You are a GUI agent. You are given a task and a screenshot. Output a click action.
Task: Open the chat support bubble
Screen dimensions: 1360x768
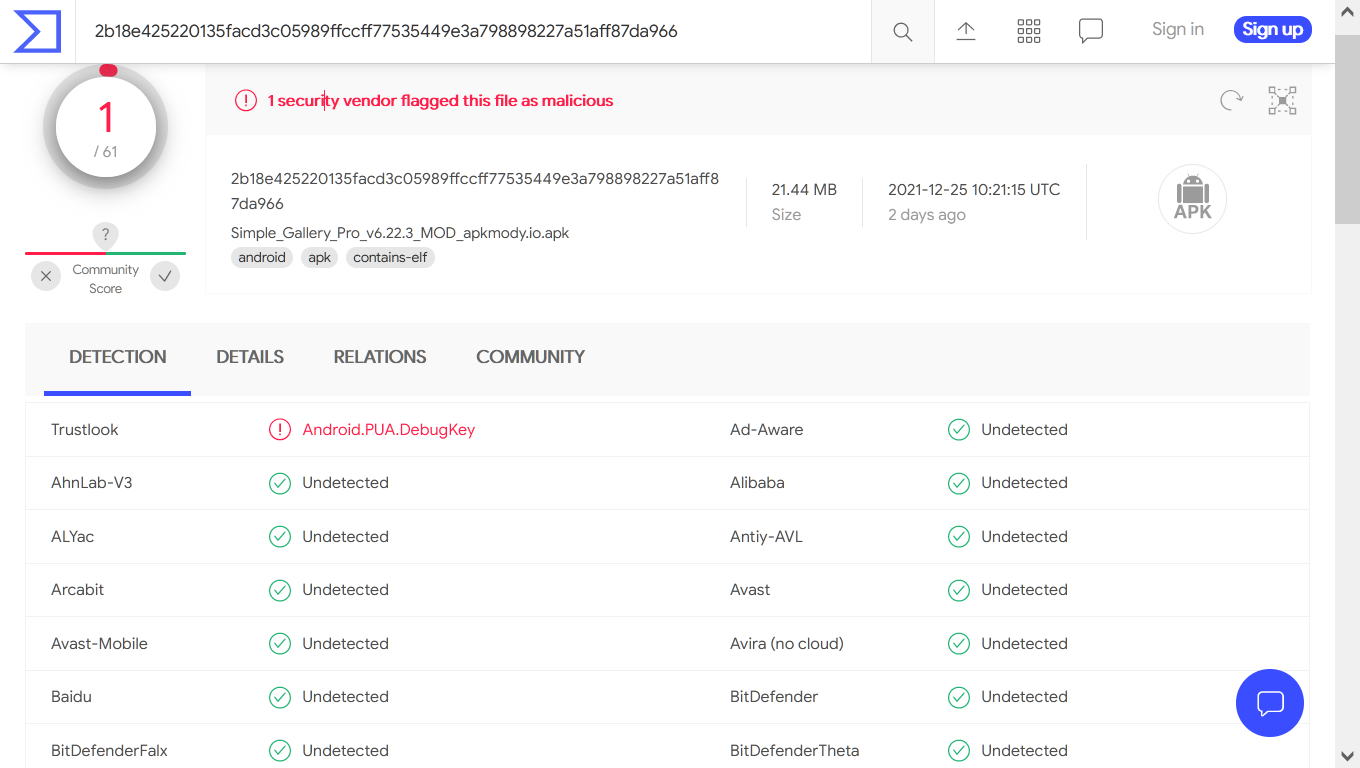[1270, 703]
